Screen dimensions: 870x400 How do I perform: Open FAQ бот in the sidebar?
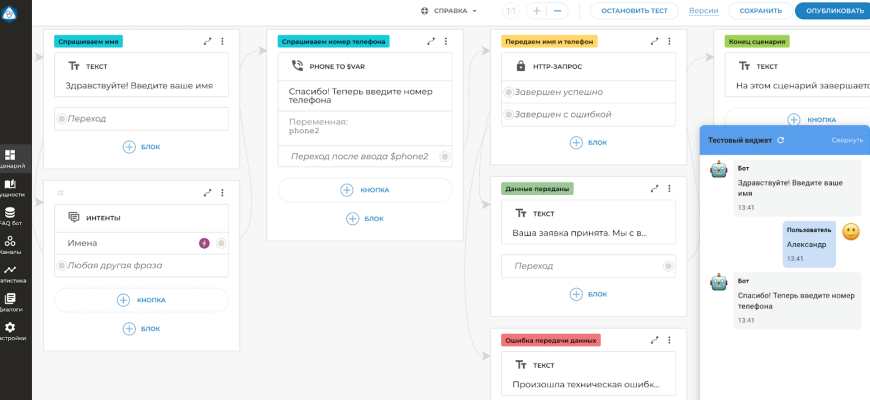coord(10,216)
